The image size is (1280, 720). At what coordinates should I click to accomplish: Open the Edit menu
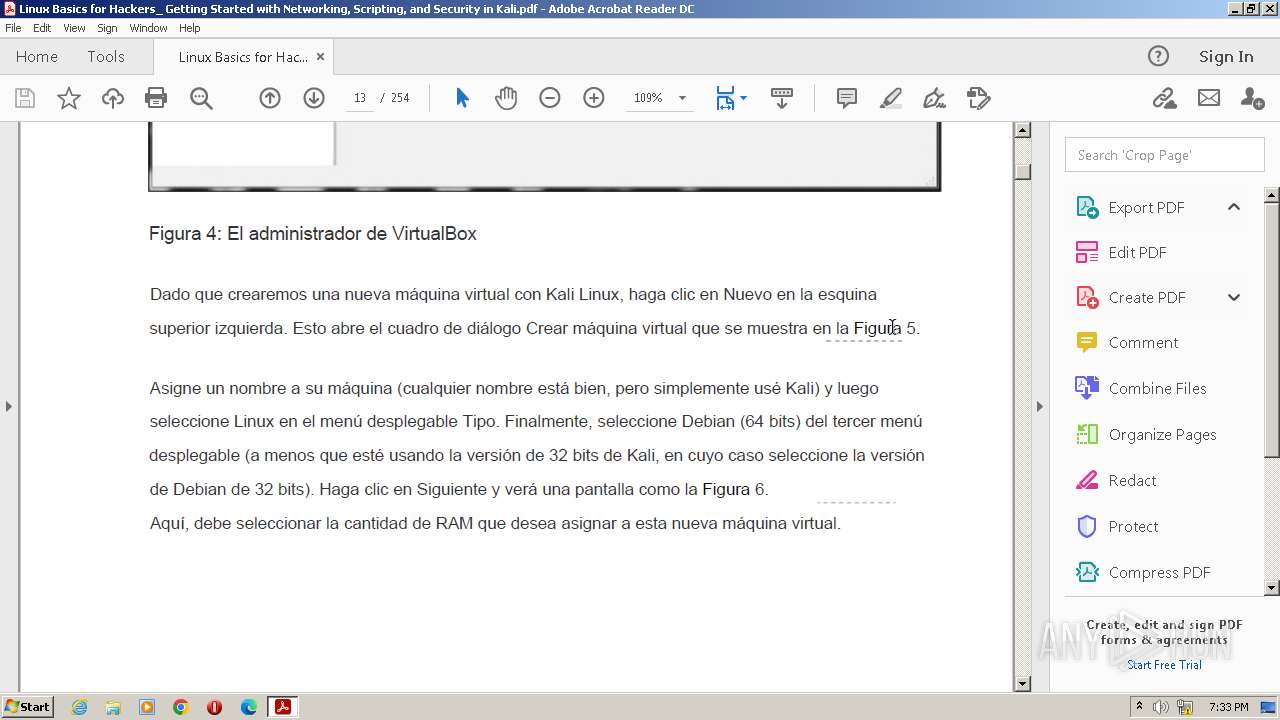[x=42, y=28]
